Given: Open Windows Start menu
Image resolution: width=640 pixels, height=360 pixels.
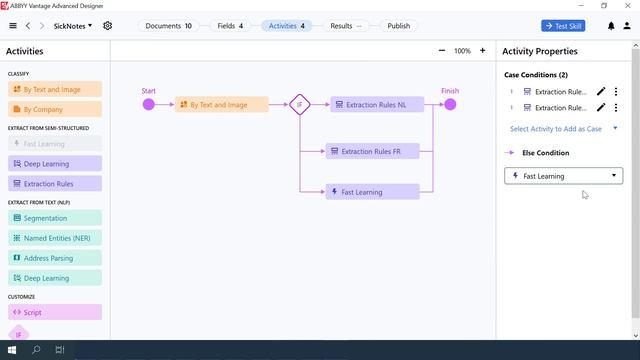Looking at the screenshot, I should click(x=12, y=350).
